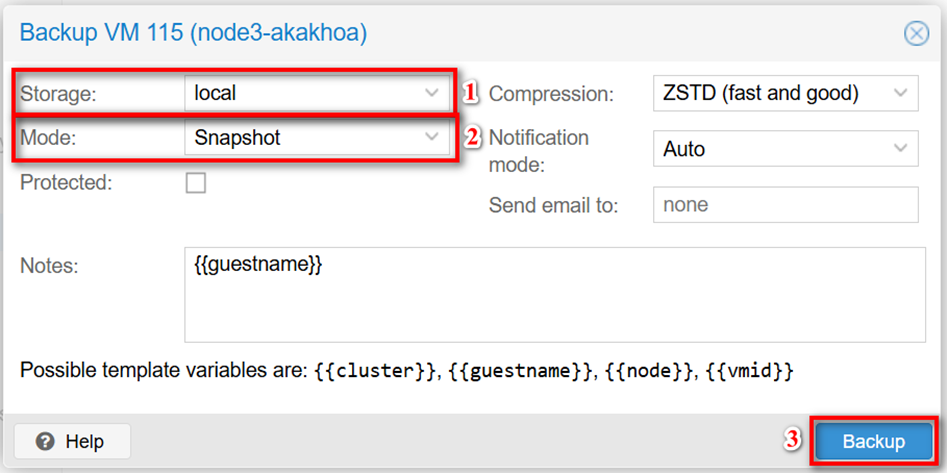Click the Help button text
The height and width of the screenshot is (473, 947).
[84, 441]
